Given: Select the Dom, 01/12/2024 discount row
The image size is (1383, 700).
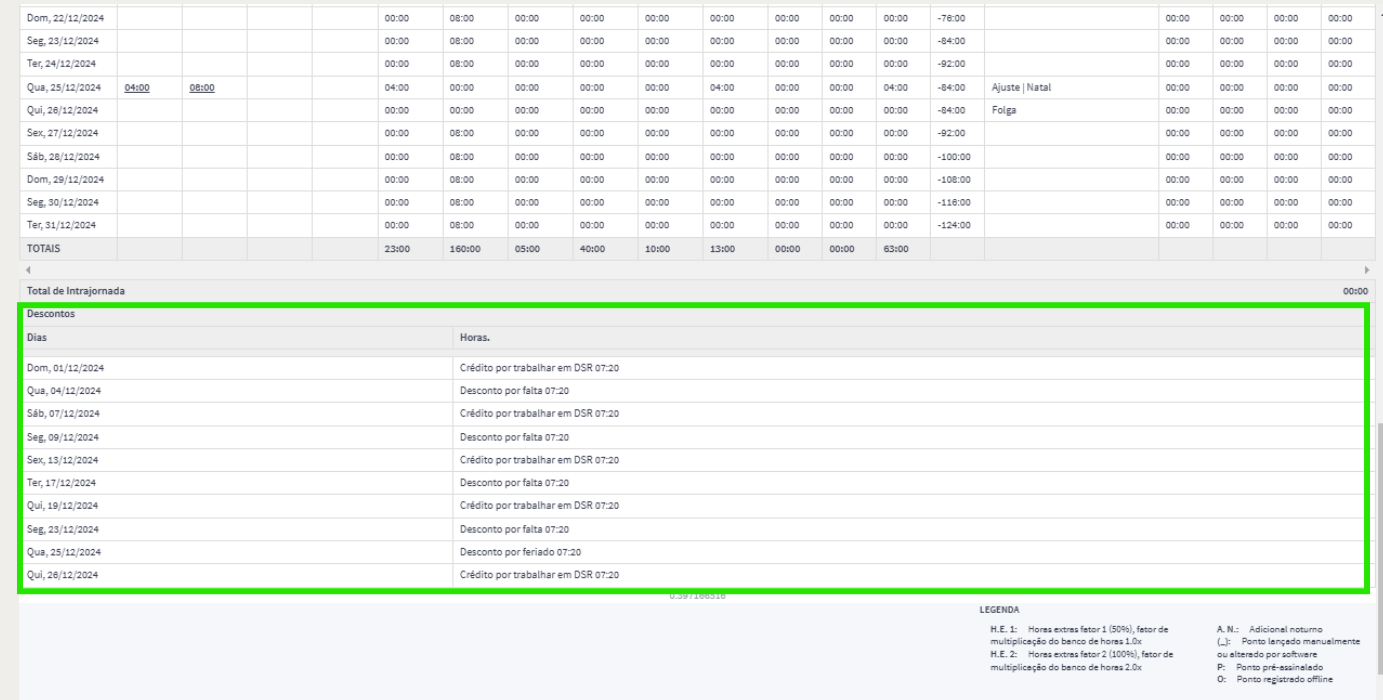Looking at the screenshot, I should coord(66,368).
